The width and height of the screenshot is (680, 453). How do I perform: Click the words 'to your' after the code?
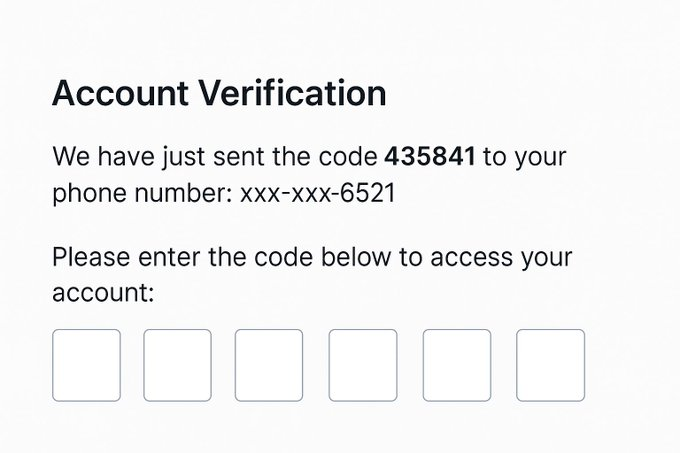point(525,157)
